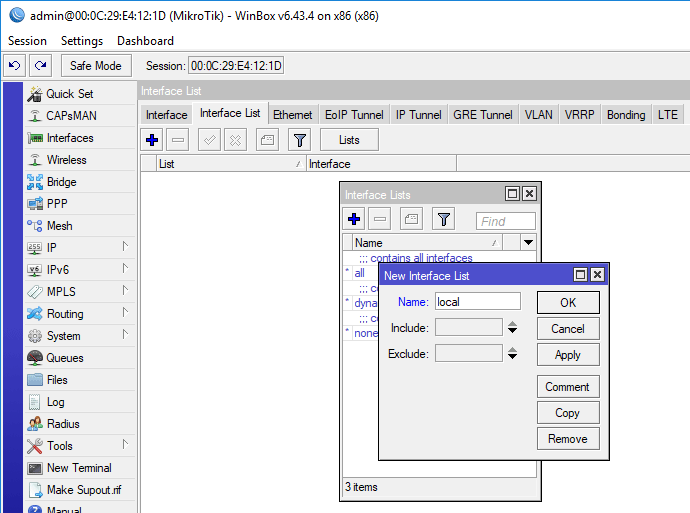Sort by the List column header

point(231,164)
